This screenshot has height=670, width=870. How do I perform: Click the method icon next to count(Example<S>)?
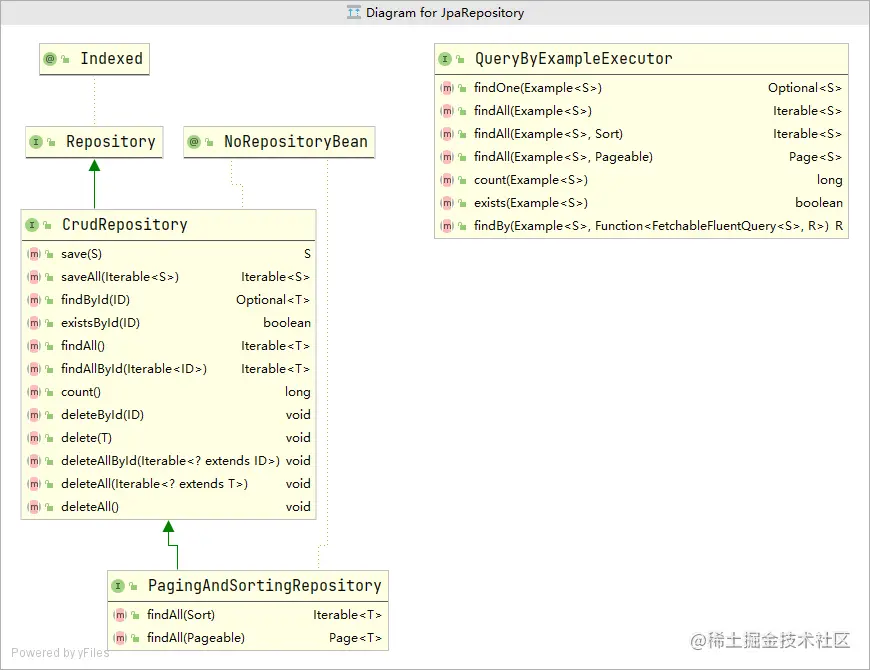(x=447, y=180)
